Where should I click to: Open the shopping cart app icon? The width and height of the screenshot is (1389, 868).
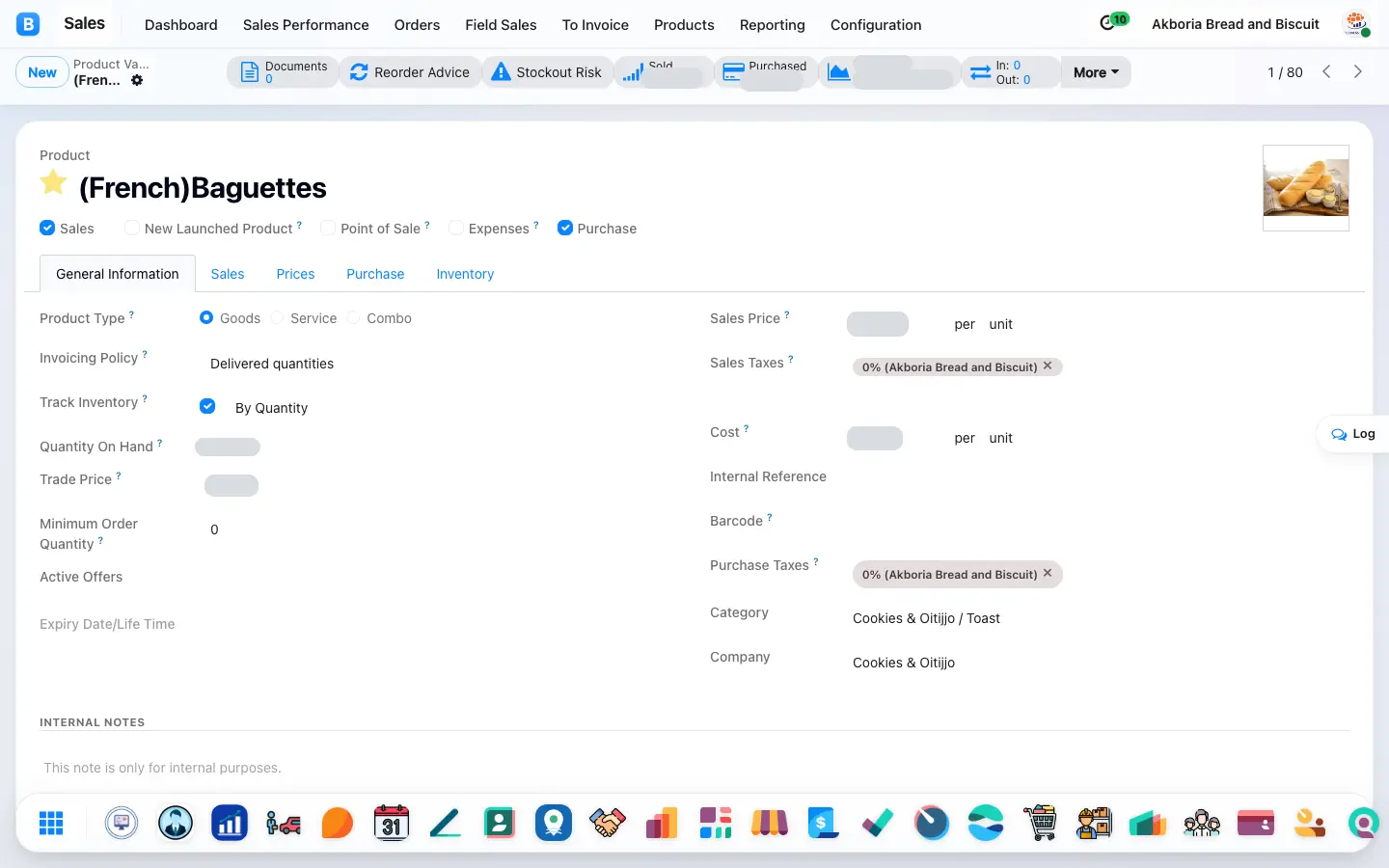pyautogui.click(x=1040, y=823)
